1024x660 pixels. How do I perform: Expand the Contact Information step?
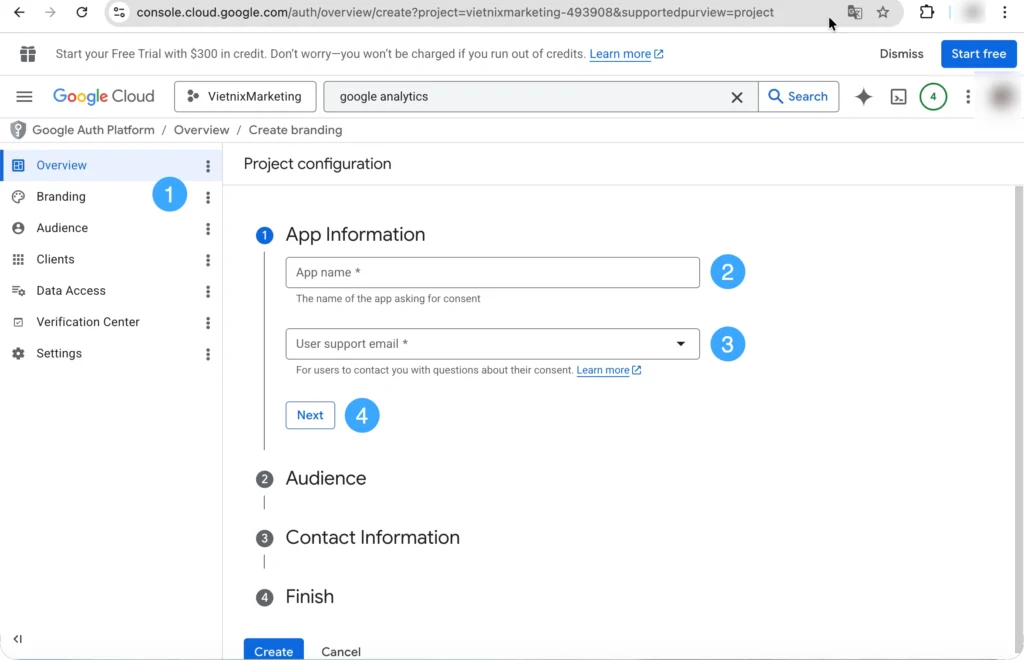372,538
